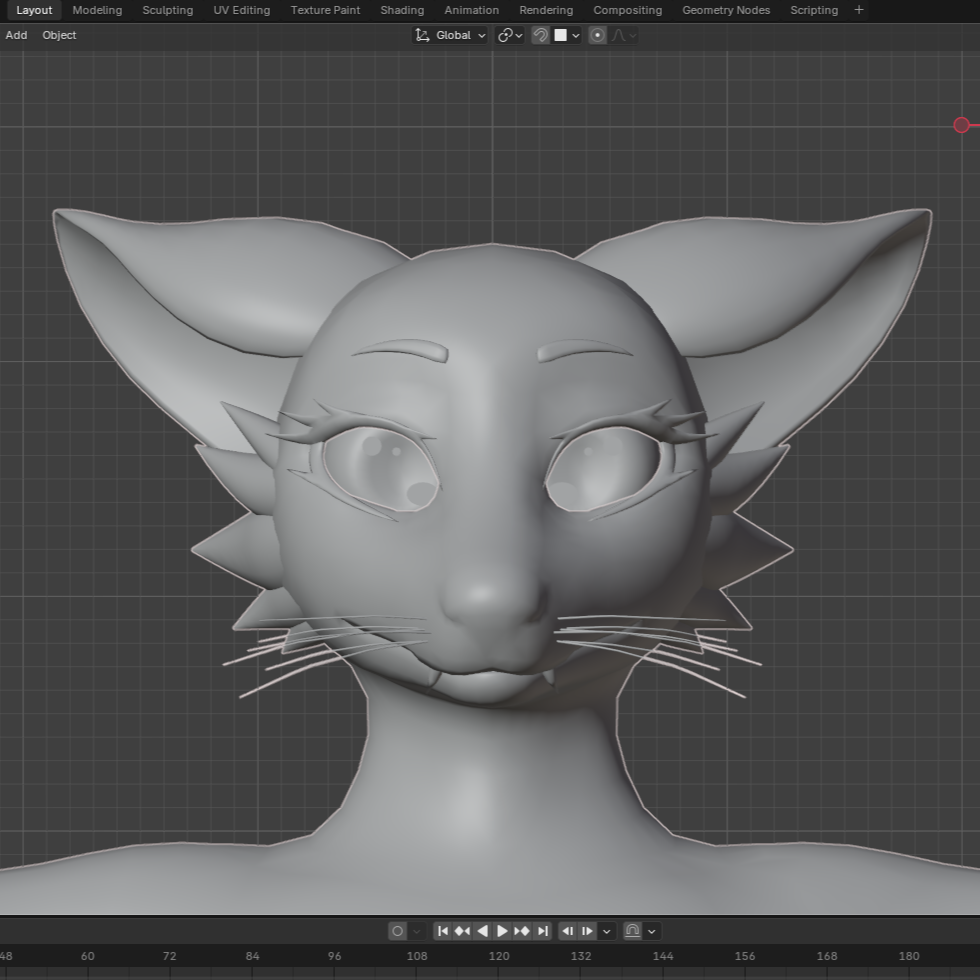Go to the Animation workspace tab
980x980 pixels.
pyautogui.click(x=472, y=10)
